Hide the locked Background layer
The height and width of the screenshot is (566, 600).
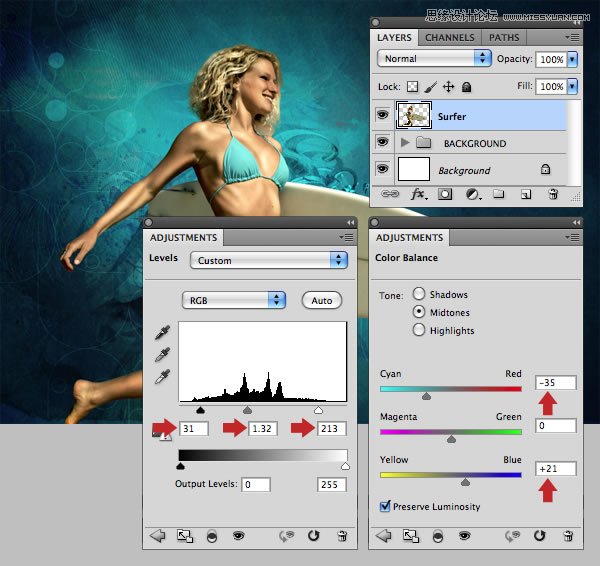(x=382, y=169)
